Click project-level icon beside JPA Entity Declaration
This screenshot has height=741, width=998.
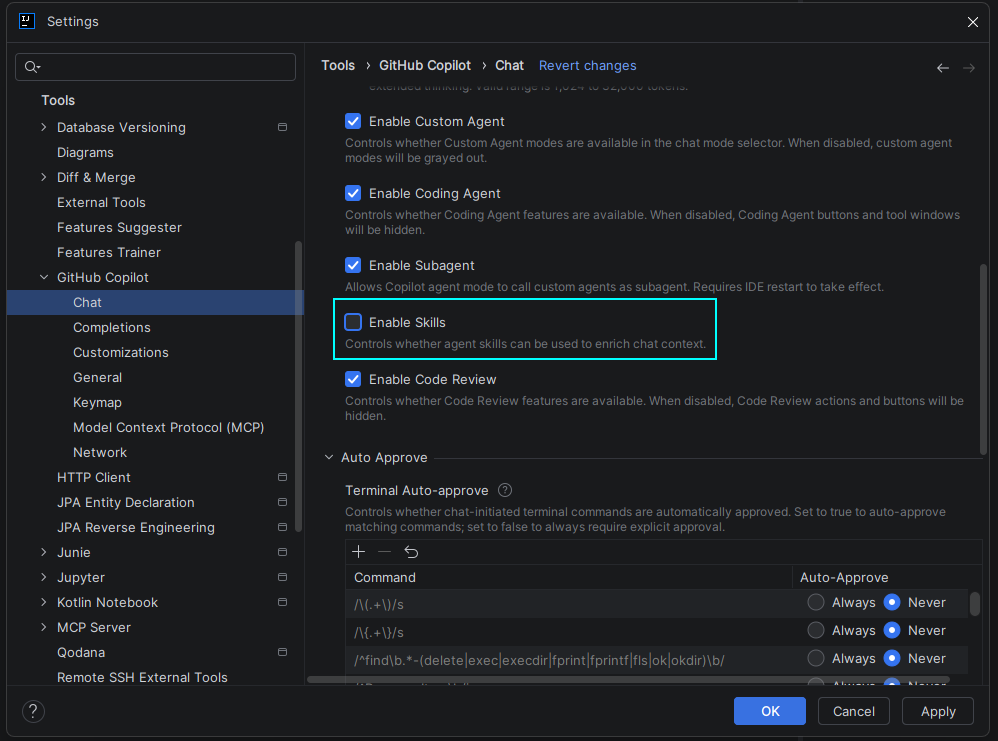pyautogui.click(x=283, y=502)
